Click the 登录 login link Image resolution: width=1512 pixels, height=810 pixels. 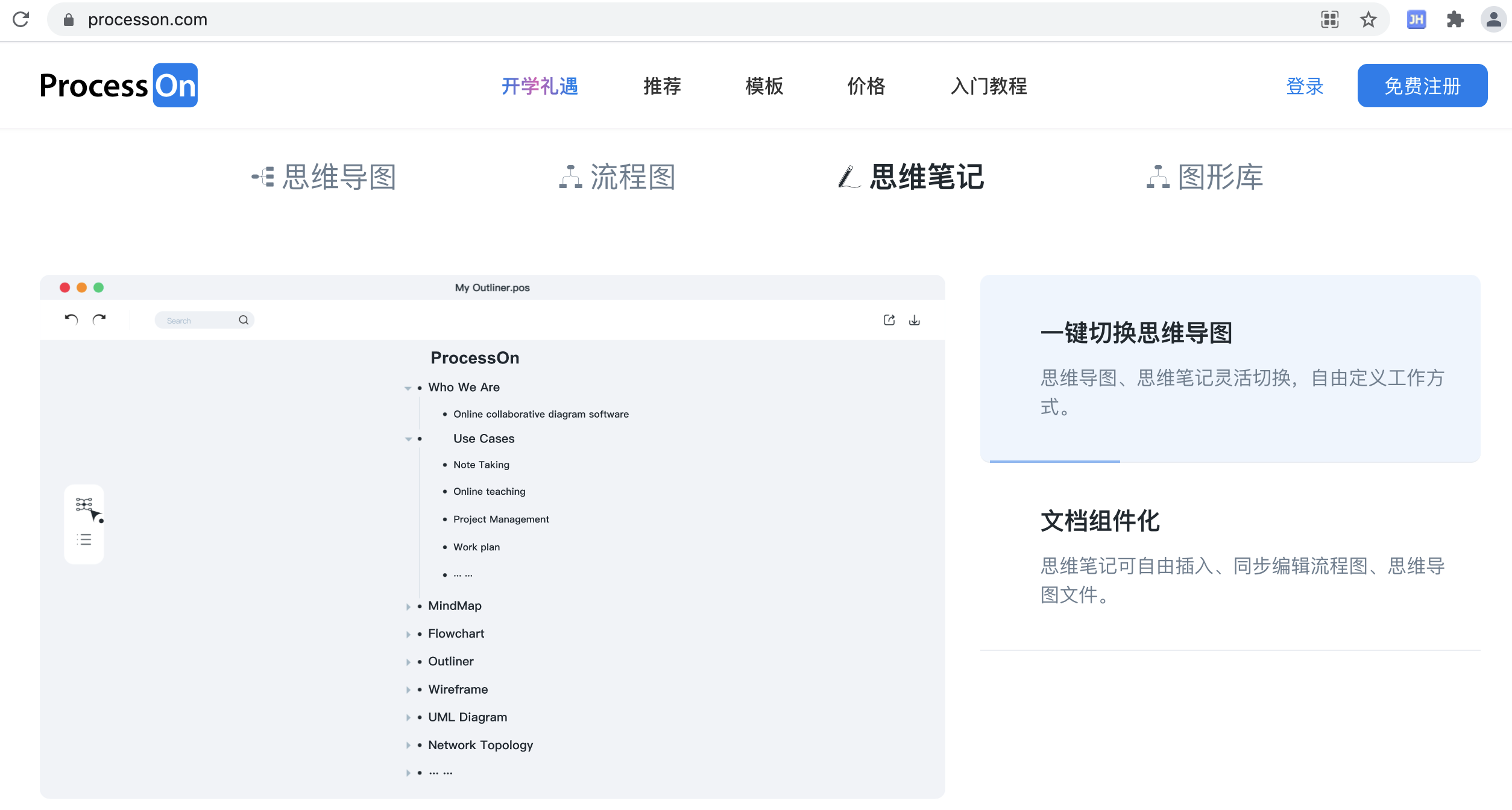point(1305,86)
